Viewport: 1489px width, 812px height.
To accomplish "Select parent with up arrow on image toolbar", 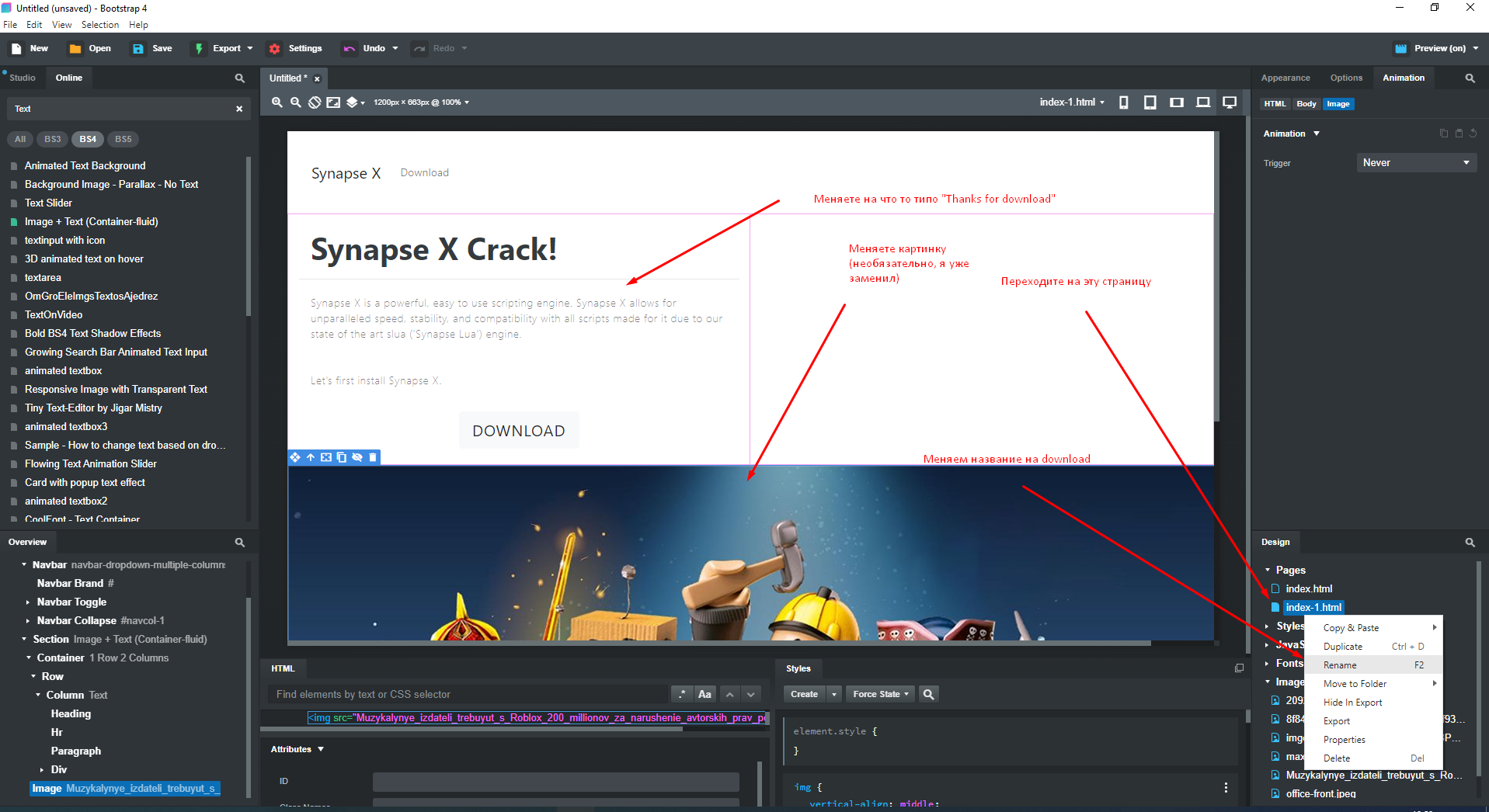I will tap(311, 457).
